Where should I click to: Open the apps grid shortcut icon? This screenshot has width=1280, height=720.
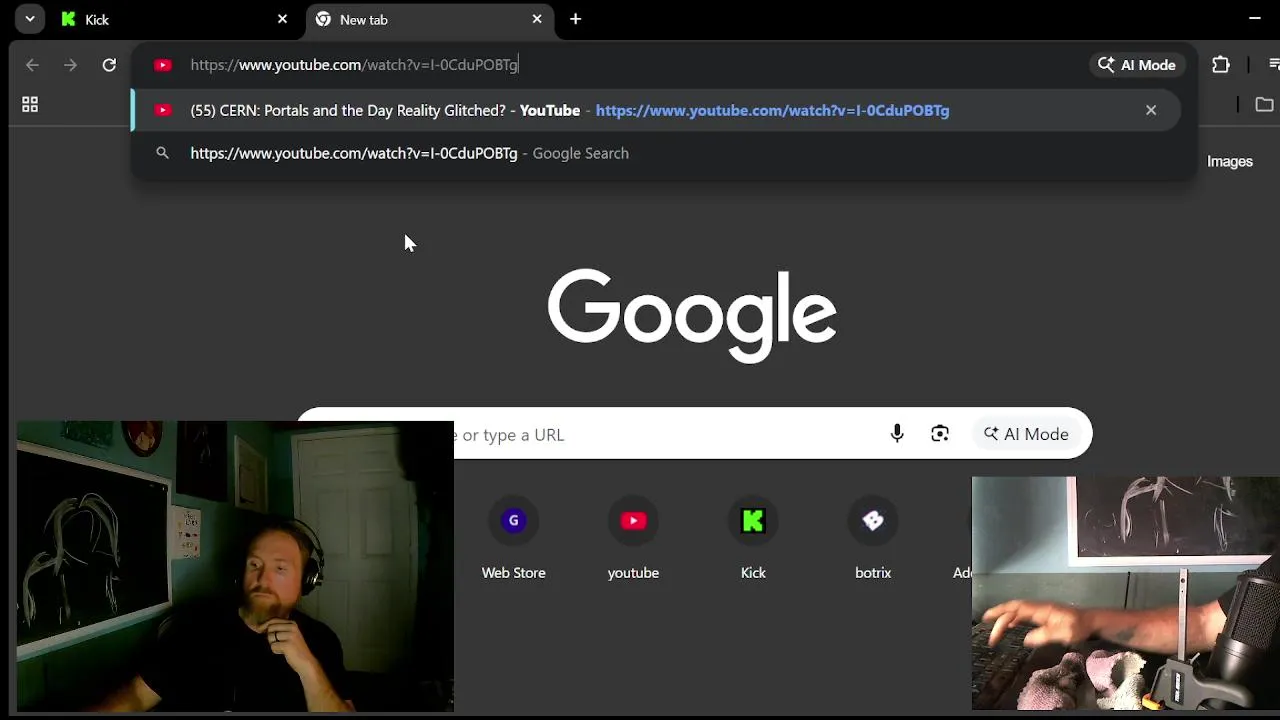30,105
